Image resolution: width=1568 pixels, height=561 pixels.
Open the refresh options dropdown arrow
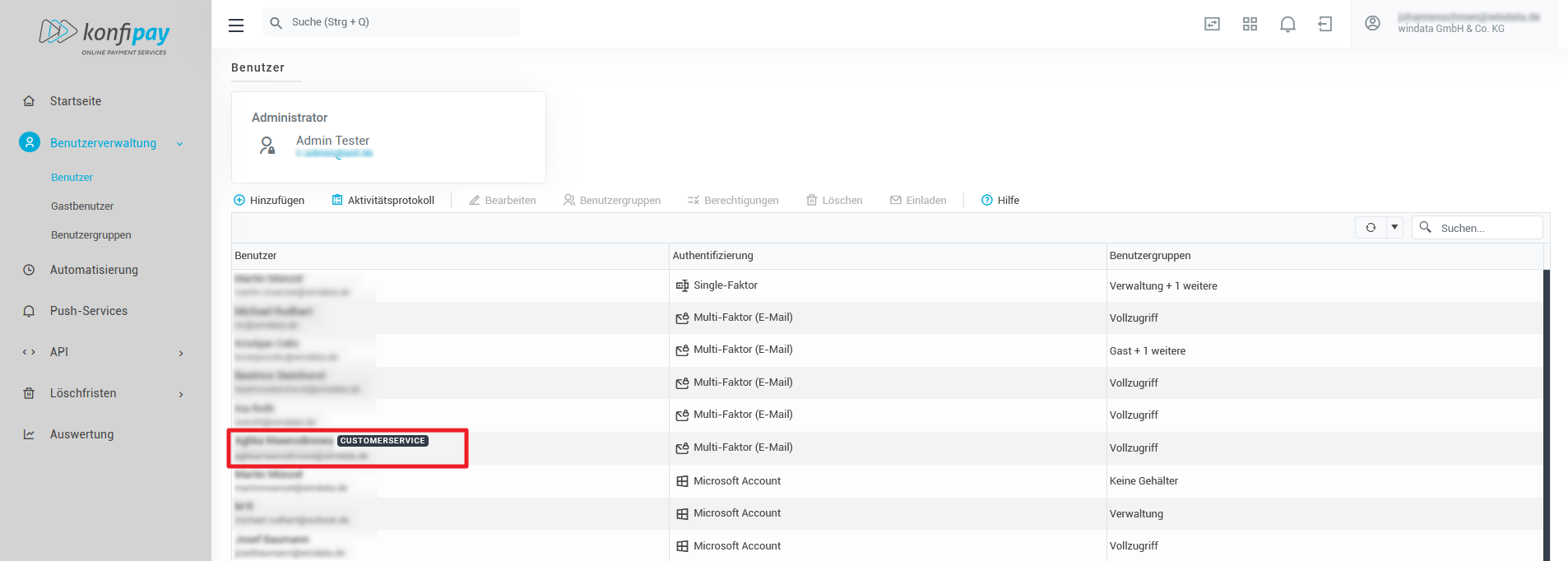(1394, 228)
